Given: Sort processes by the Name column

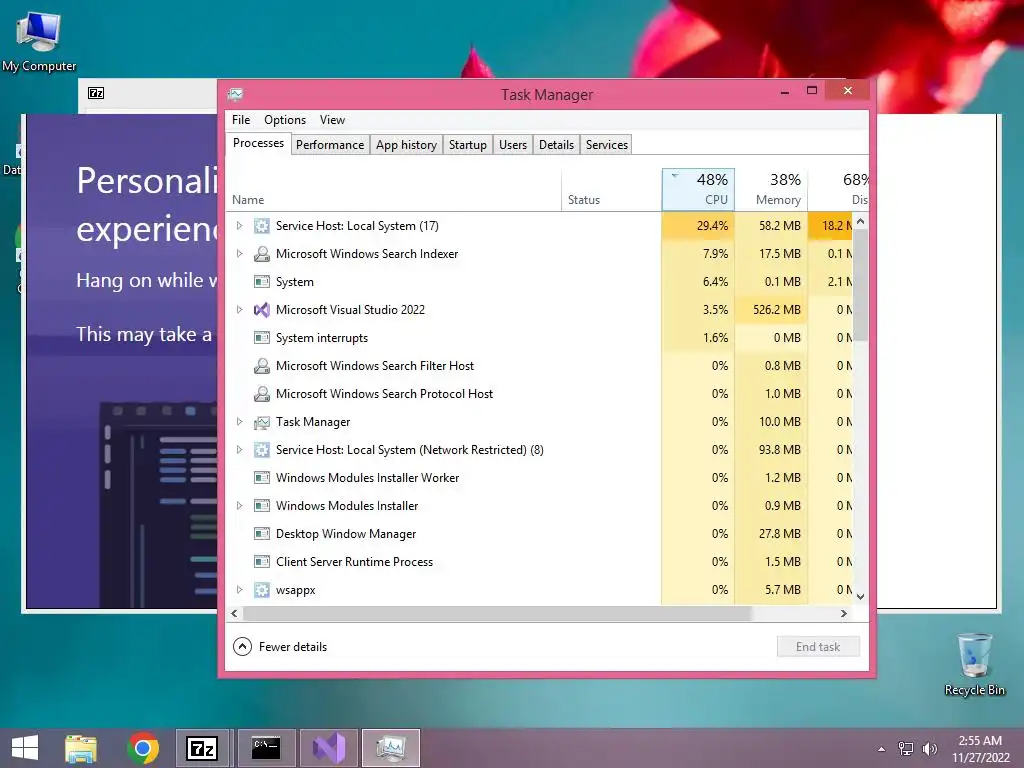Looking at the screenshot, I should (394, 189).
